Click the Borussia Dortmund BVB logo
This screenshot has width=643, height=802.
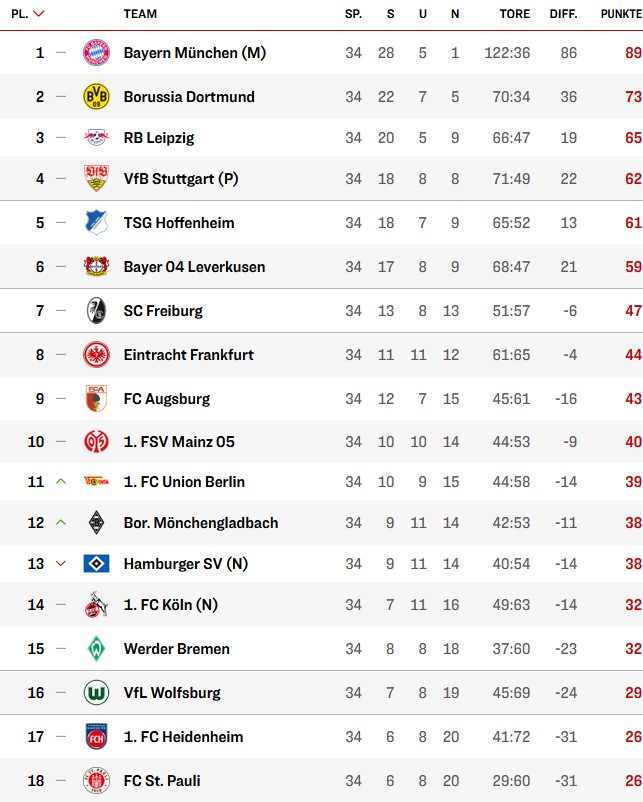click(x=96, y=97)
